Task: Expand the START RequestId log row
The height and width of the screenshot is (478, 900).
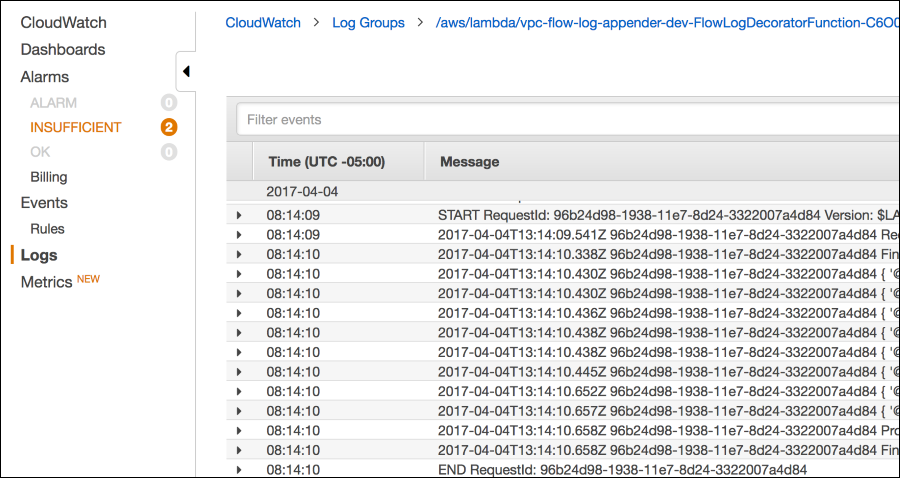Action: point(239,215)
